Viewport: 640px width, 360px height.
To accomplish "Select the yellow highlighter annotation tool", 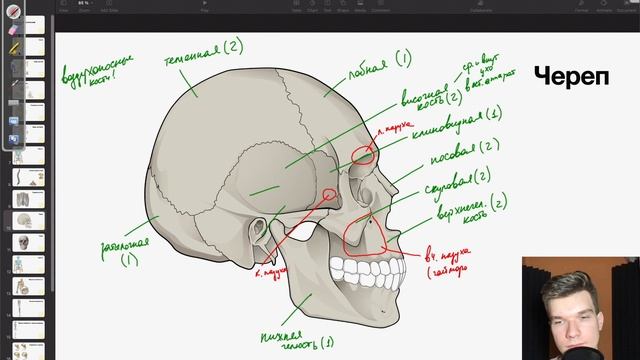I will tap(13, 49).
